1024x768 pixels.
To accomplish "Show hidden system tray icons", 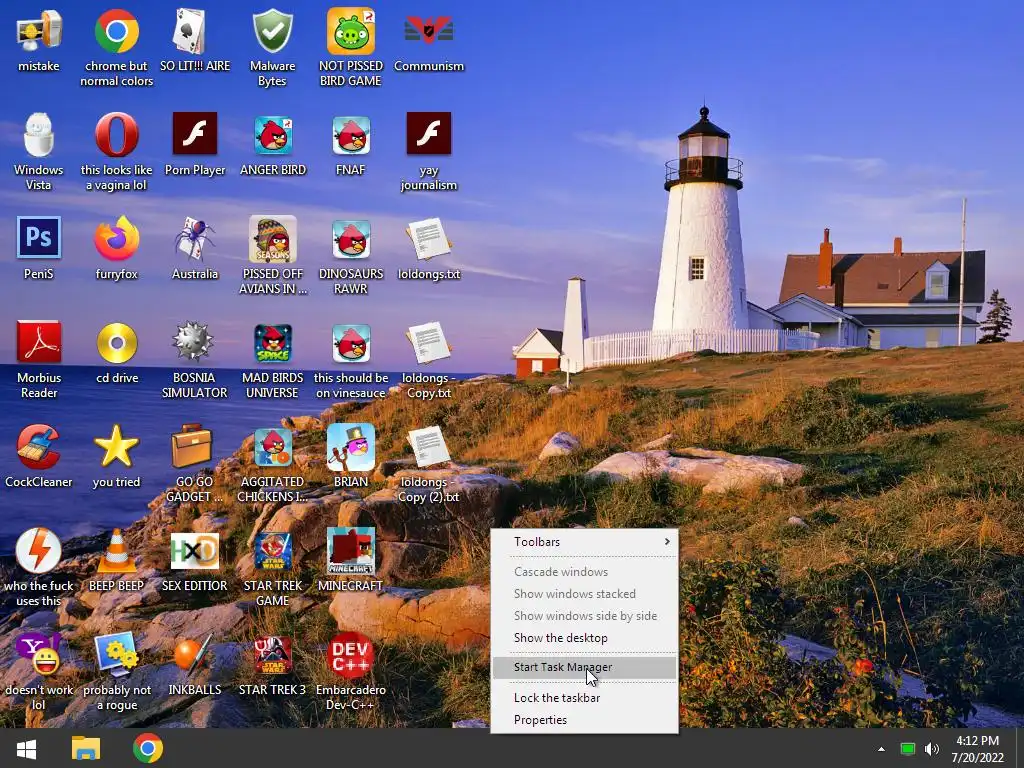I will [882, 749].
